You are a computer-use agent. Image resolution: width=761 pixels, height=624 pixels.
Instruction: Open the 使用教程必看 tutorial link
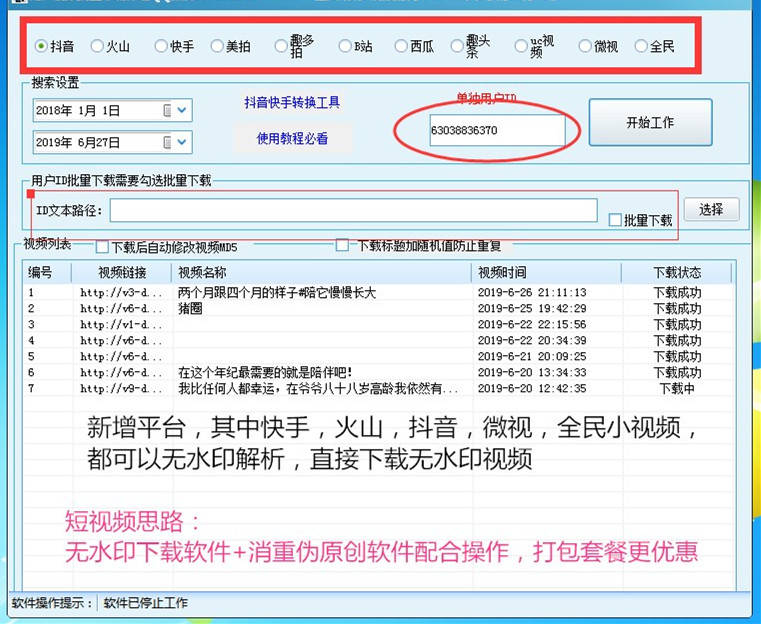[x=292, y=138]
